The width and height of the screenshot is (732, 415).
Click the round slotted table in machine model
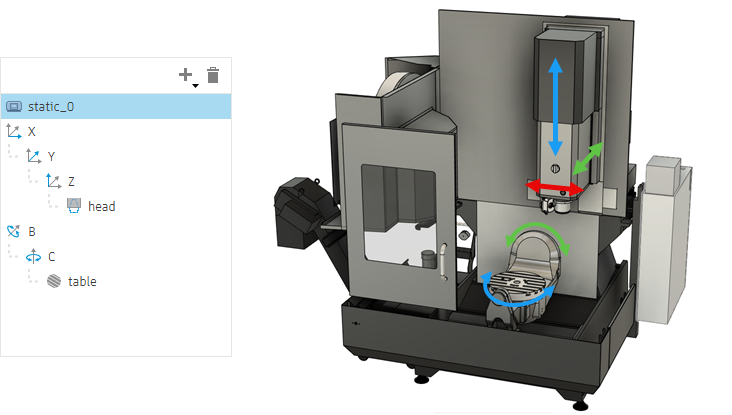click(517, 282)
